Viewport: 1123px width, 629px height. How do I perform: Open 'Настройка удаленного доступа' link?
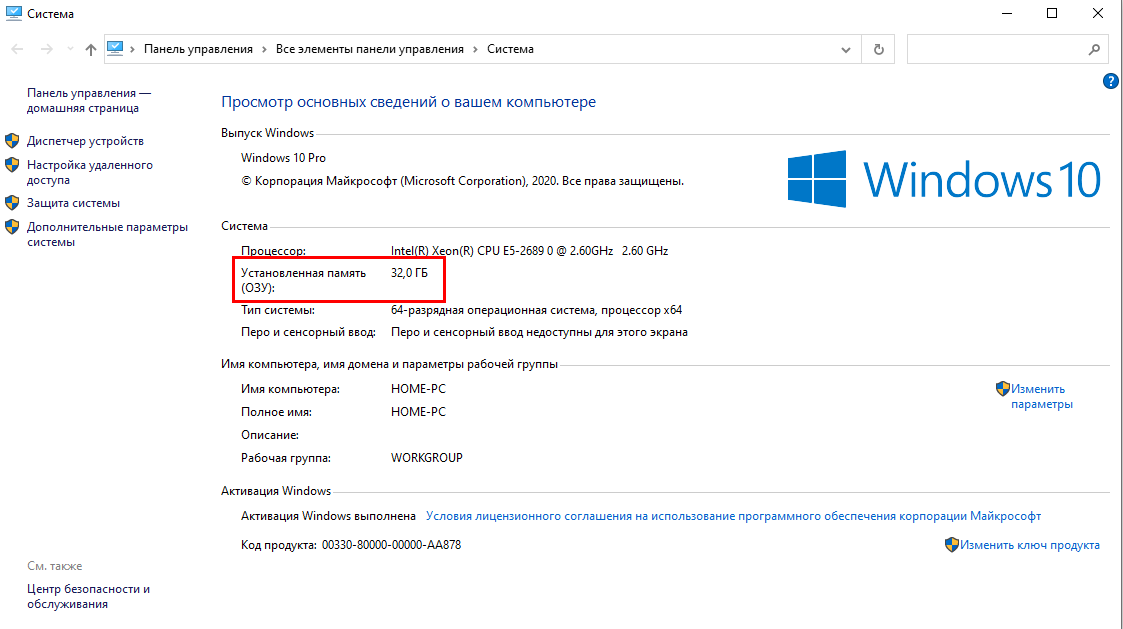pyautogui.click(x=90, y=173)
